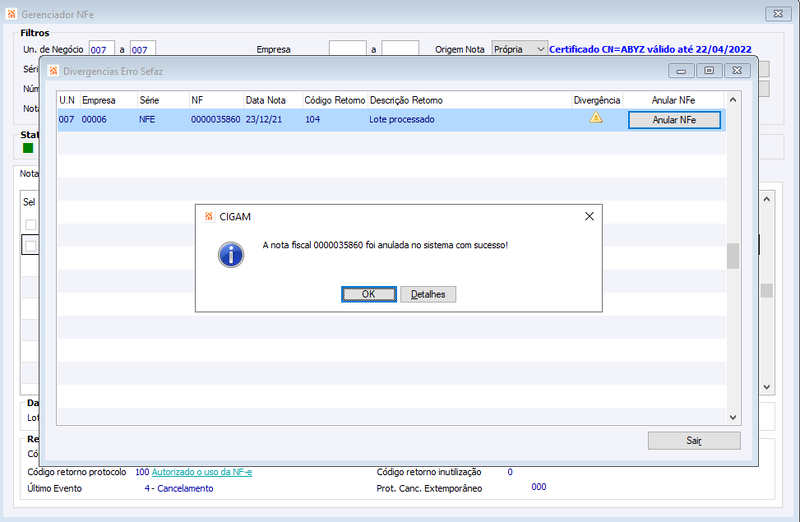Open Autorizado o uso da NF-e link
800x522 pixels.
pos(202,472)
